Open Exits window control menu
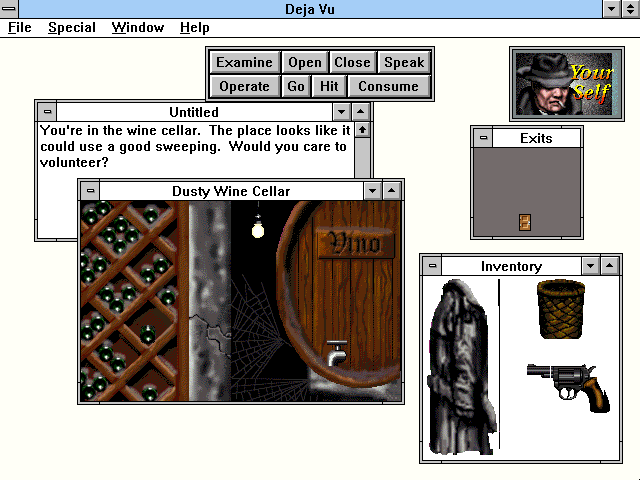 coord(483,138)
